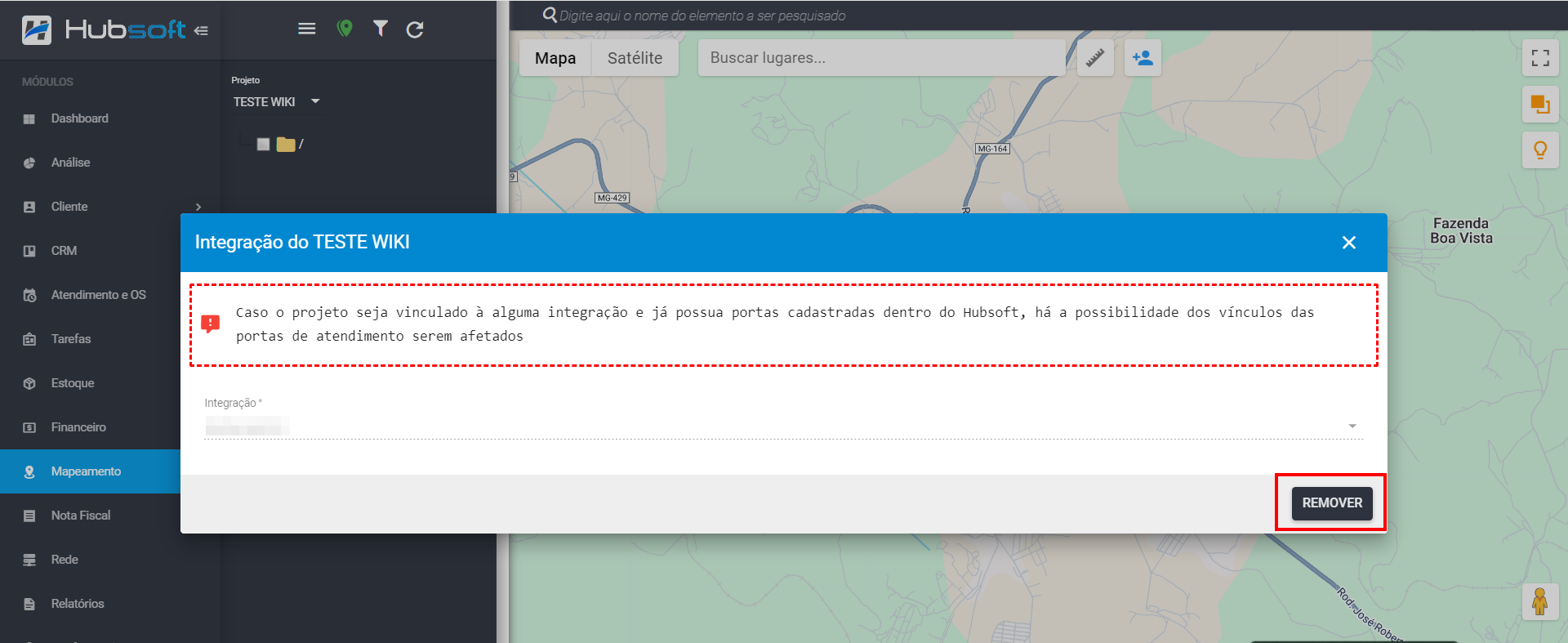The image size is (1568, 643).
Task: Open the orange layers icon on map
Action: (1540, 105)
